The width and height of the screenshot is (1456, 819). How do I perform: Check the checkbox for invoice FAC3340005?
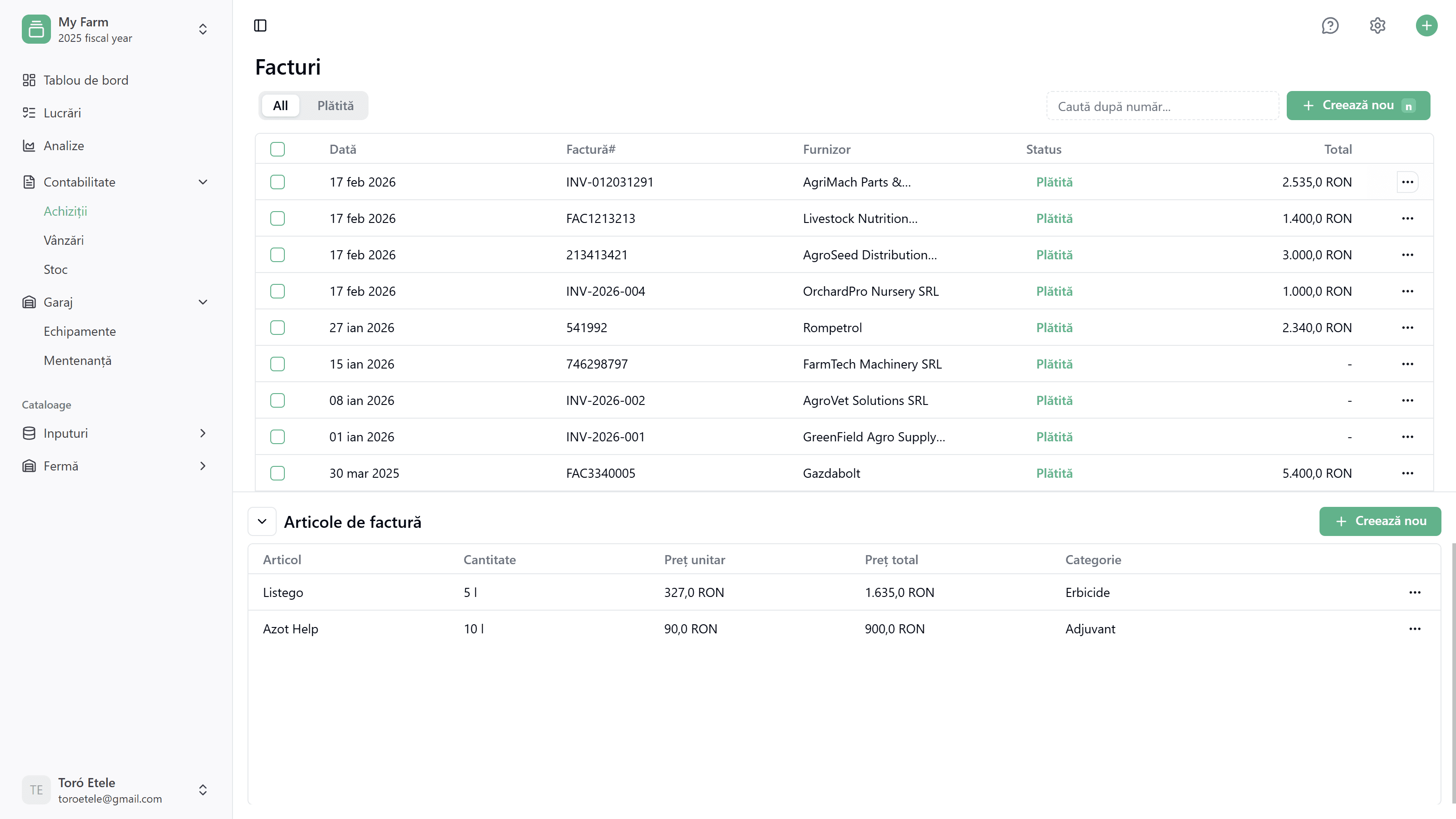(x=278, y=473)
